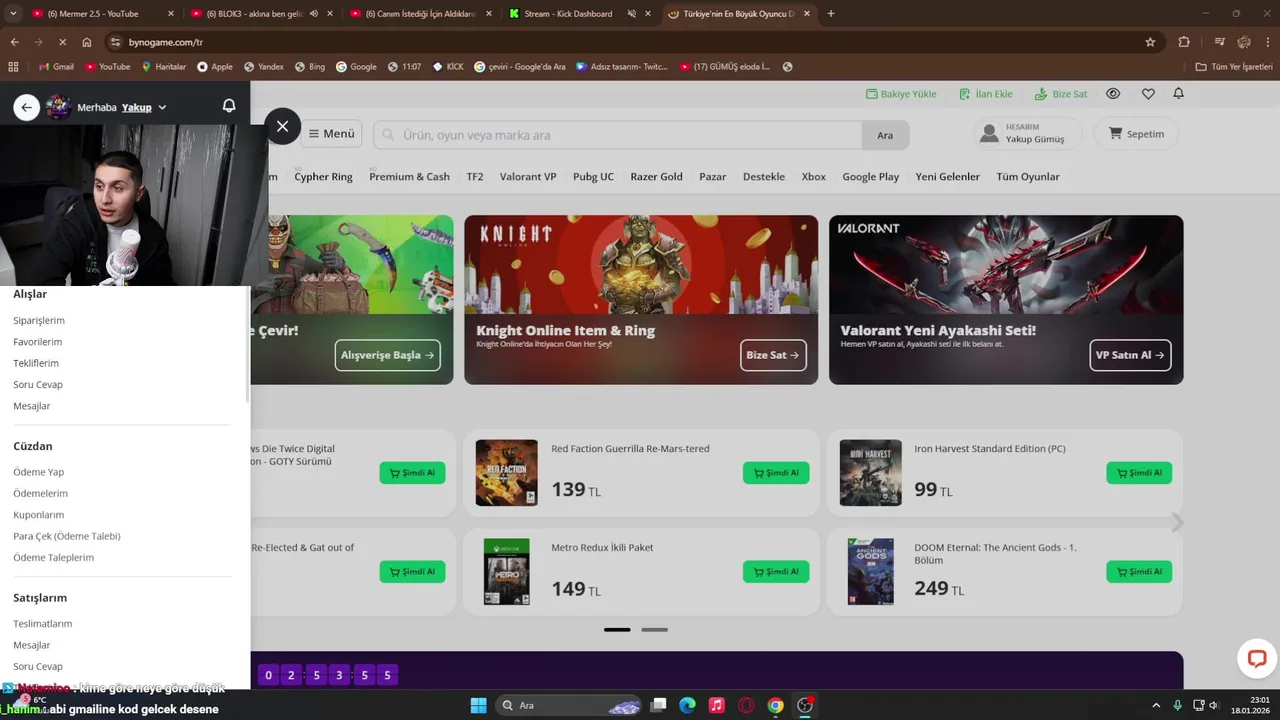Image resolution: width=1280 pixels, height=720 pixels.
Task: Click the Bize Sat top link
Action: click(x=1061, y=94)
